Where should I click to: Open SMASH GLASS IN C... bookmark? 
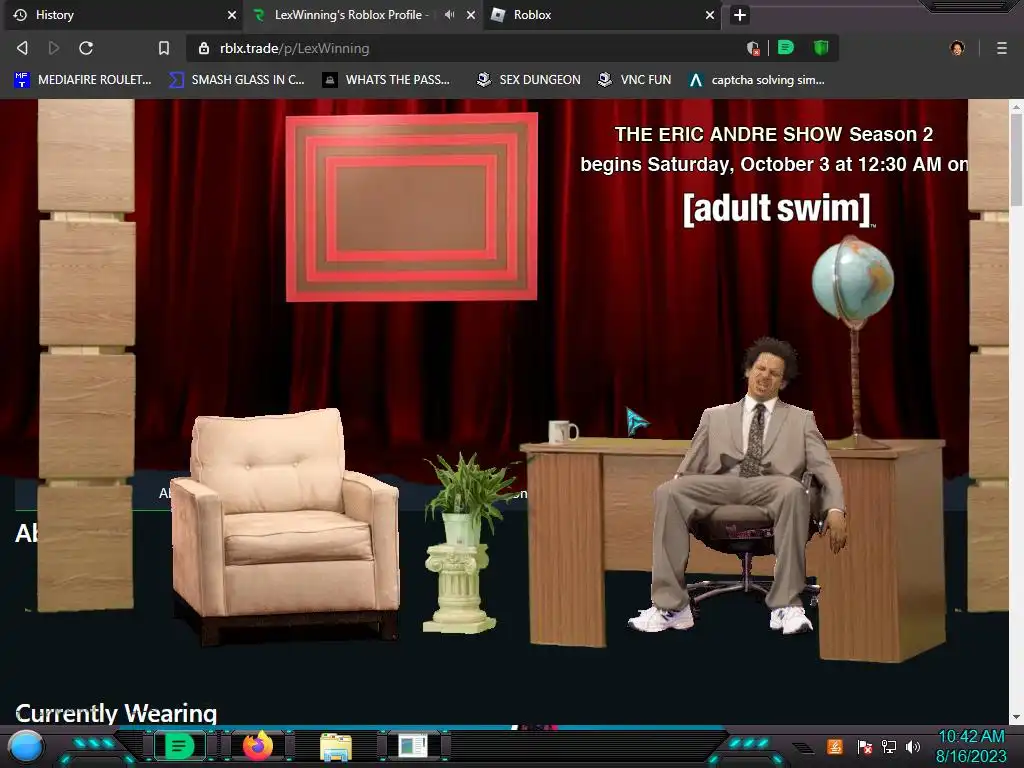tap(237, 80)
